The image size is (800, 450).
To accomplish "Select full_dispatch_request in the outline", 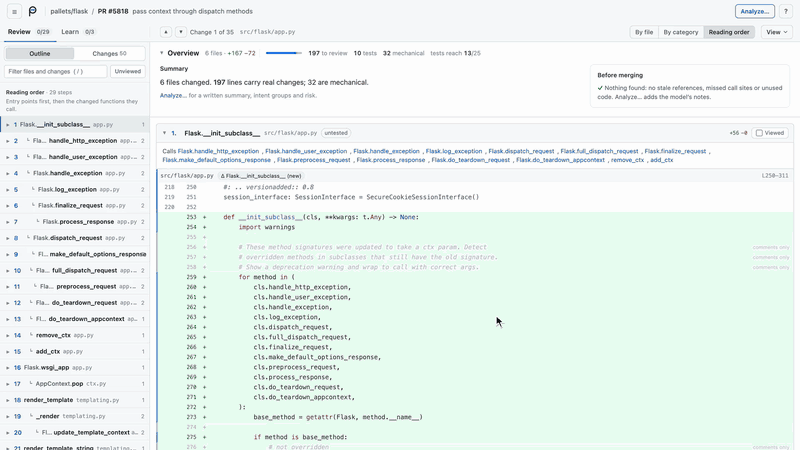I will pos(75,270).
